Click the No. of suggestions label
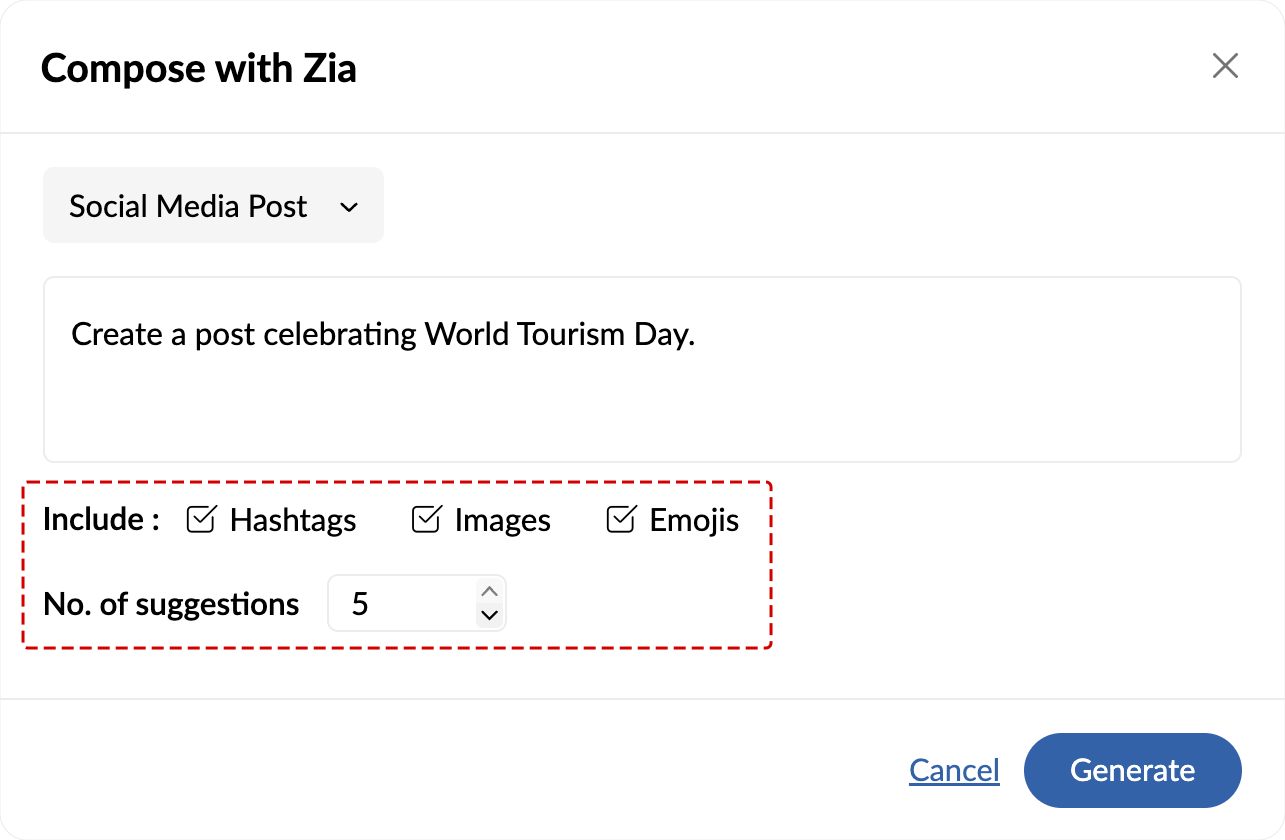 [171, 604]
